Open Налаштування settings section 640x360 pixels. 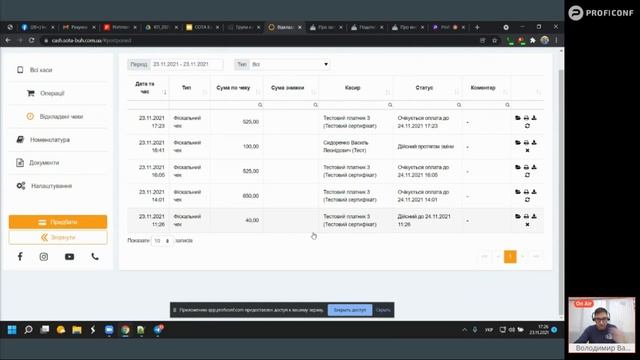coord(51,186)
